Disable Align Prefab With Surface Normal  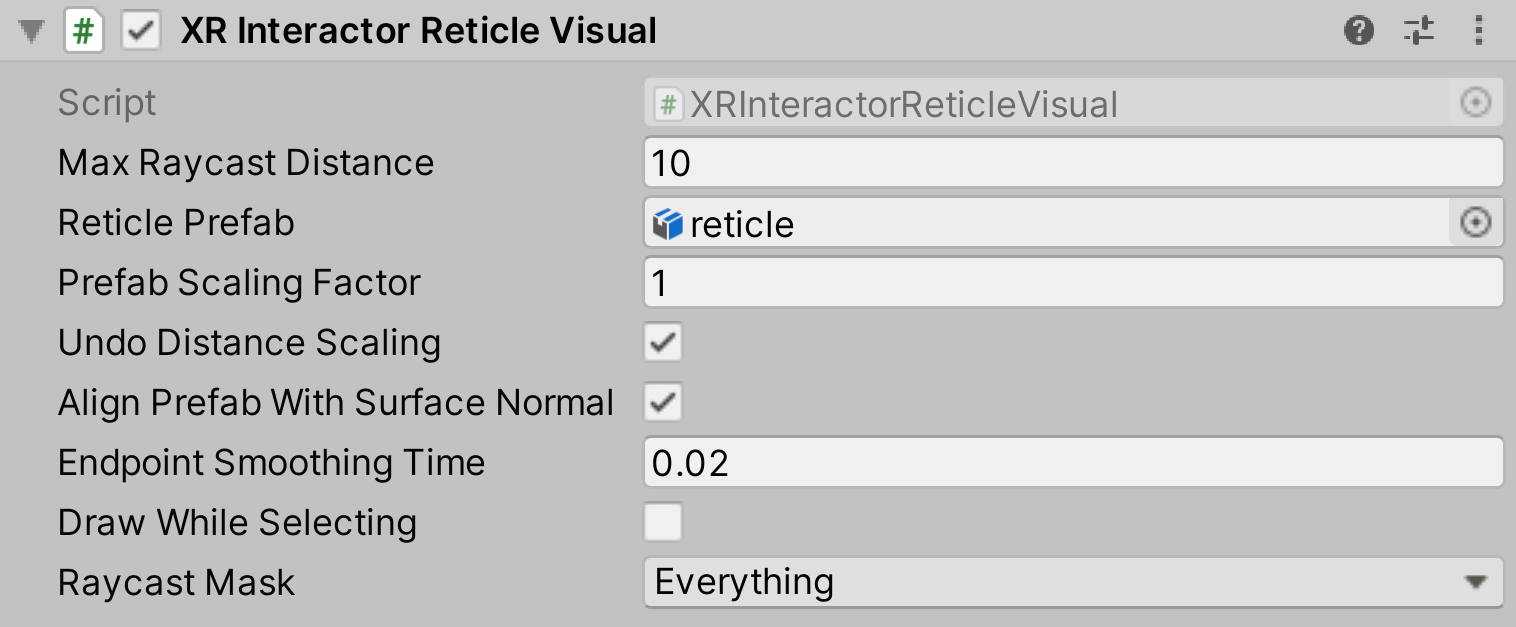(662, 402)
